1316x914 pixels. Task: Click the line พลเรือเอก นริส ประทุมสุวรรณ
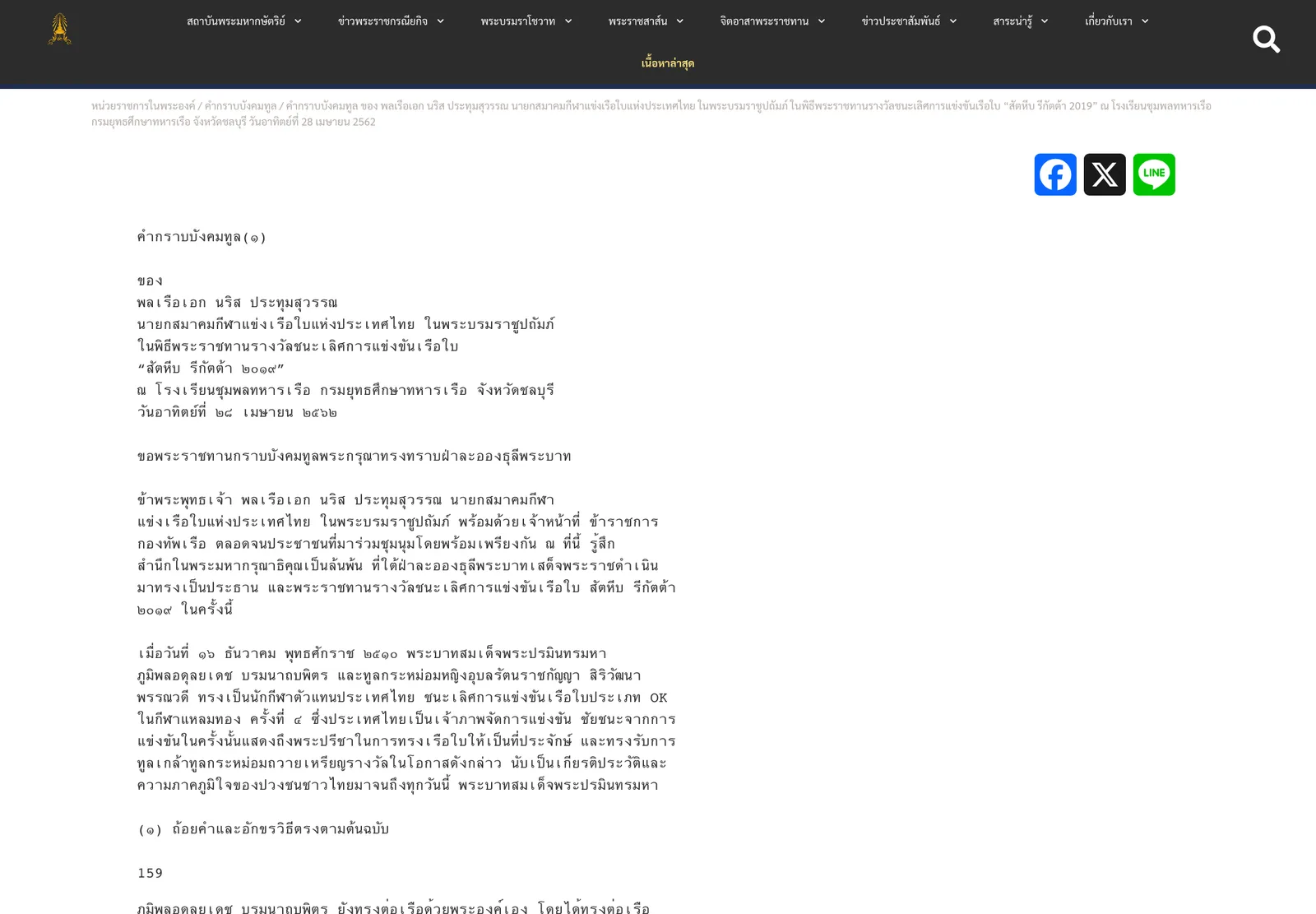coord(237,303)
